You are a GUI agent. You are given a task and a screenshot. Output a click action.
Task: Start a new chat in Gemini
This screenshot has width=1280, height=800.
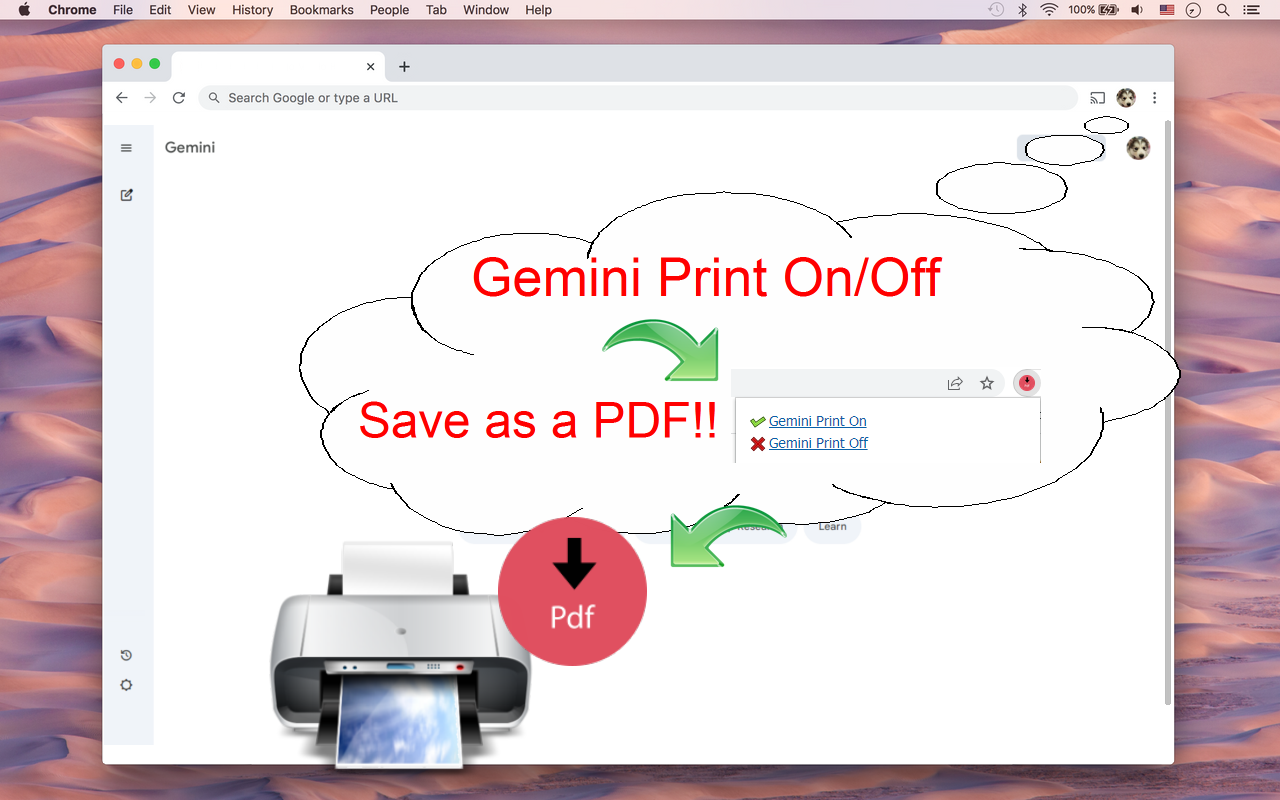[126, 195]
